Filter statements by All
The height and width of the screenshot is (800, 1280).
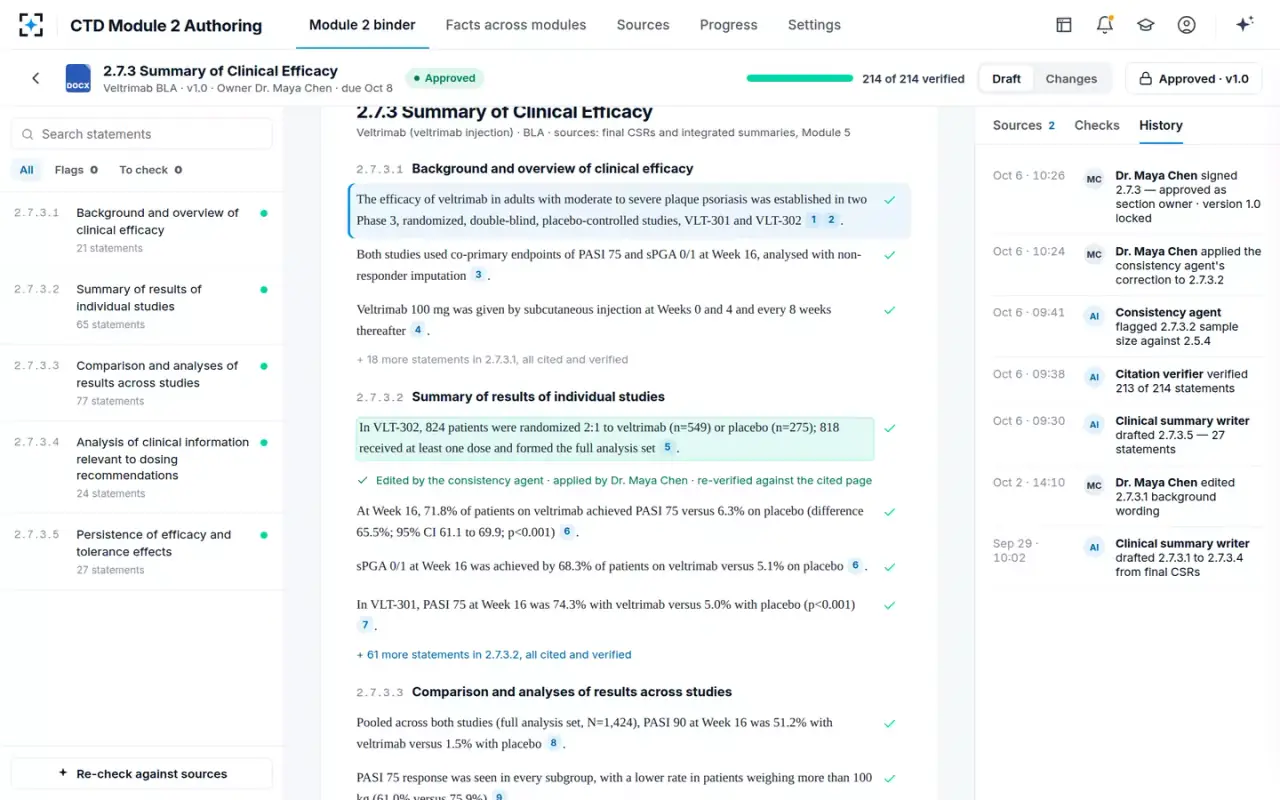tap(26, 170)
